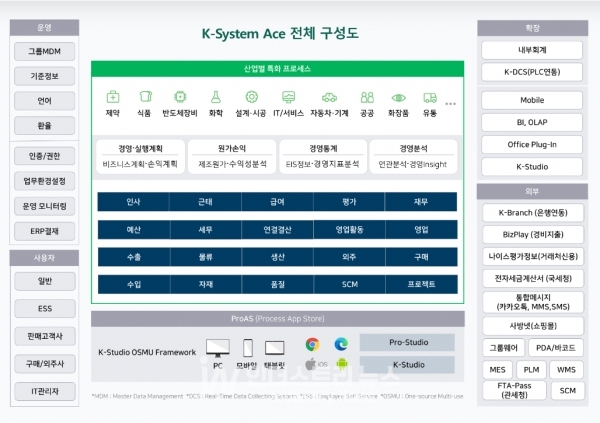Click the PDA/바코드 button
This screenshot has width=600, height=423.
(x=556, y=348)
